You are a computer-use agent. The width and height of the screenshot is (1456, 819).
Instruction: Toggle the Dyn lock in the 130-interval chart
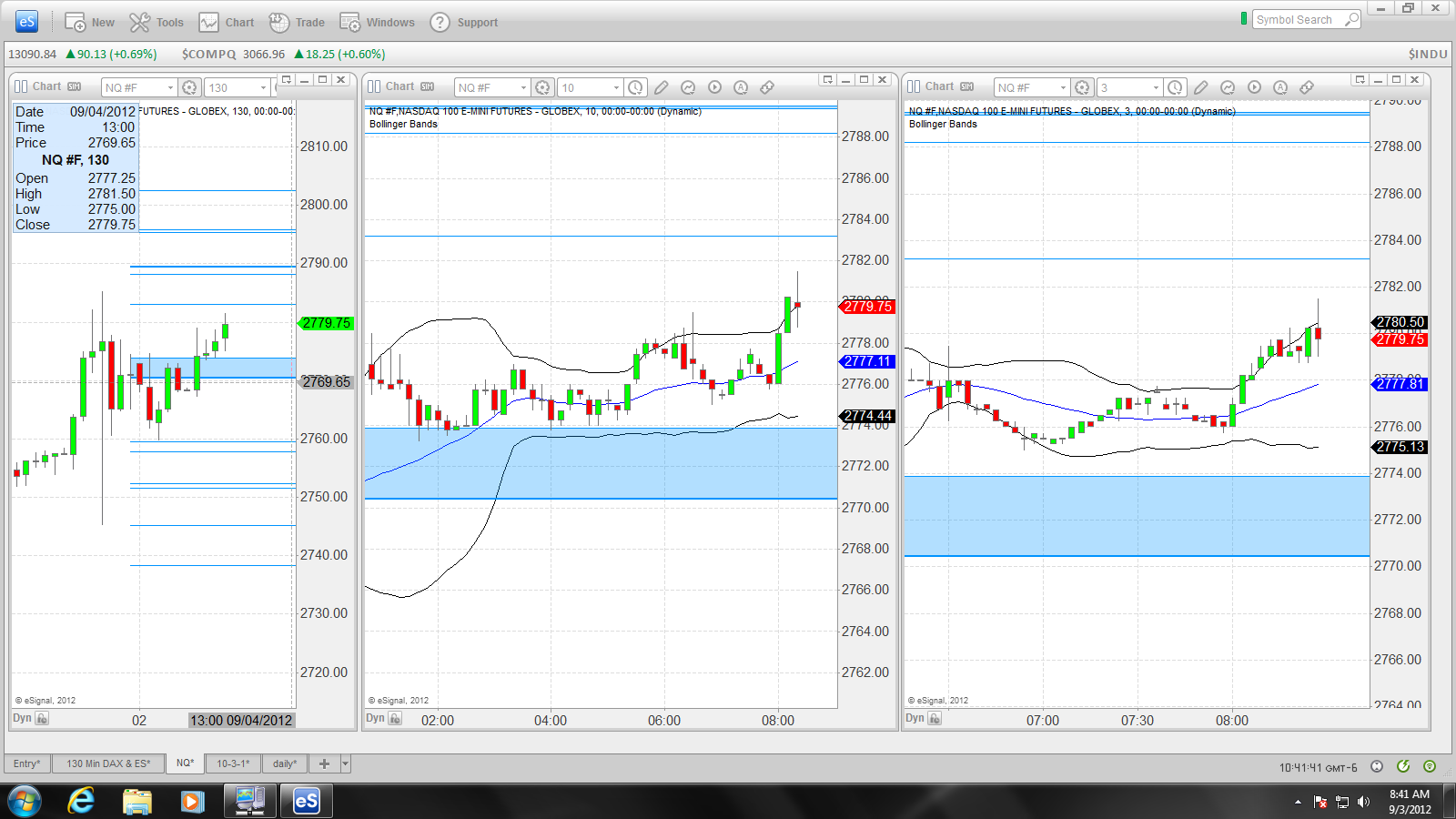pyautogui.click(x=42, y=718)
